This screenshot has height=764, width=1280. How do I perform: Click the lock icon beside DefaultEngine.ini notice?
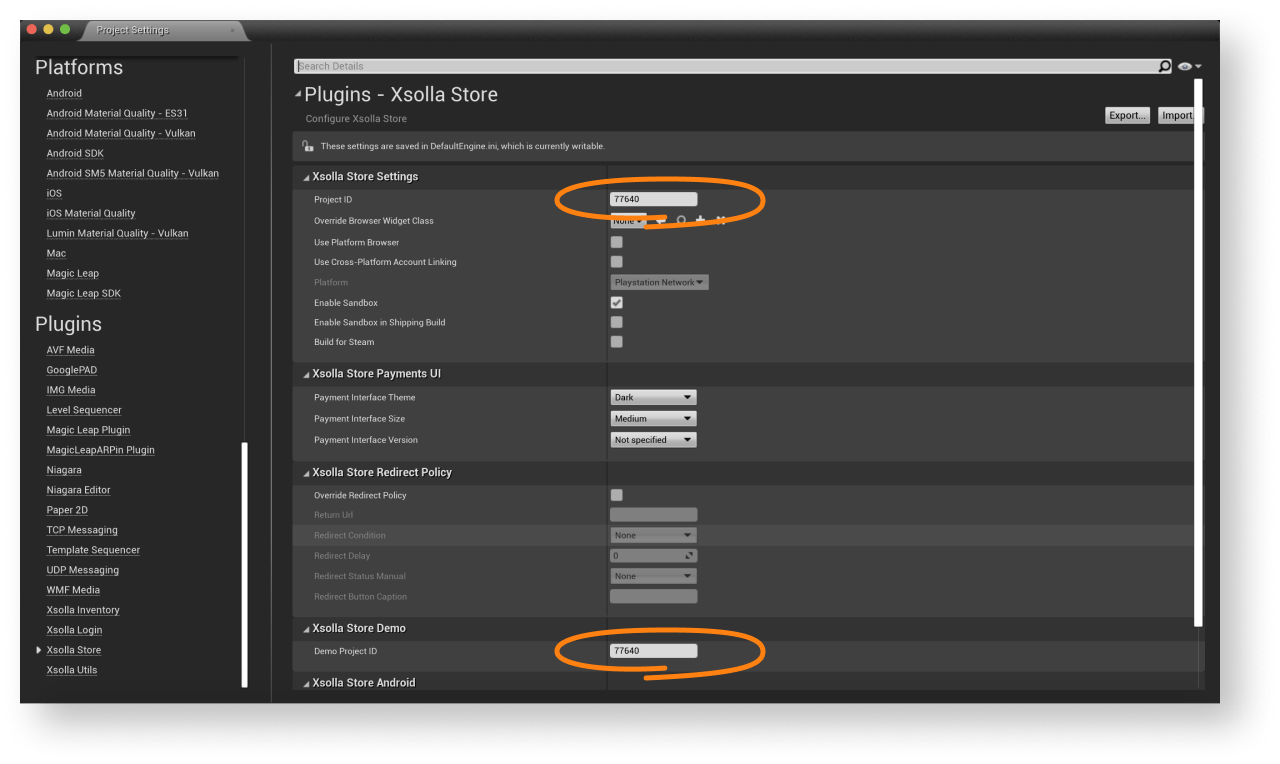(308, 146)
